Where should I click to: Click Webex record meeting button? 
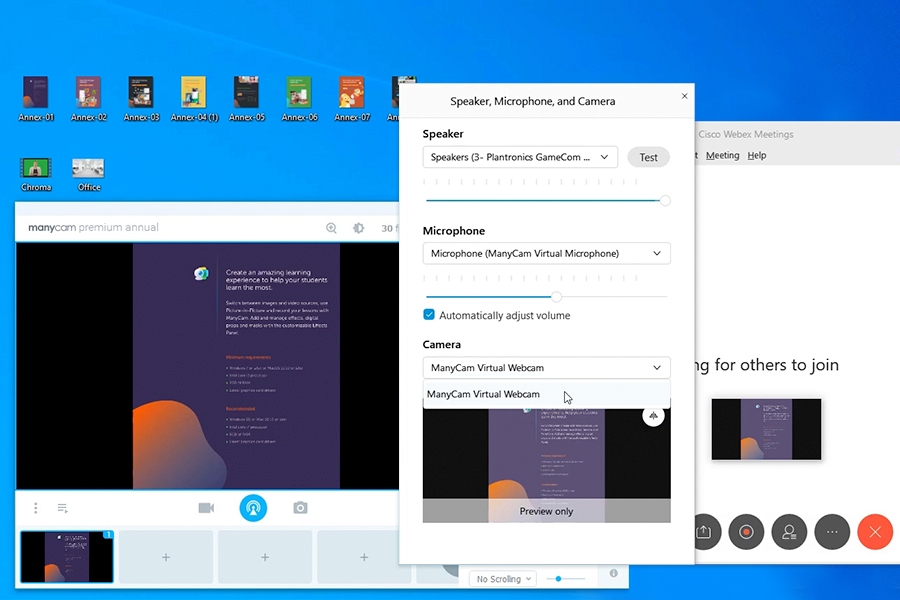click(x=746, y=532)
